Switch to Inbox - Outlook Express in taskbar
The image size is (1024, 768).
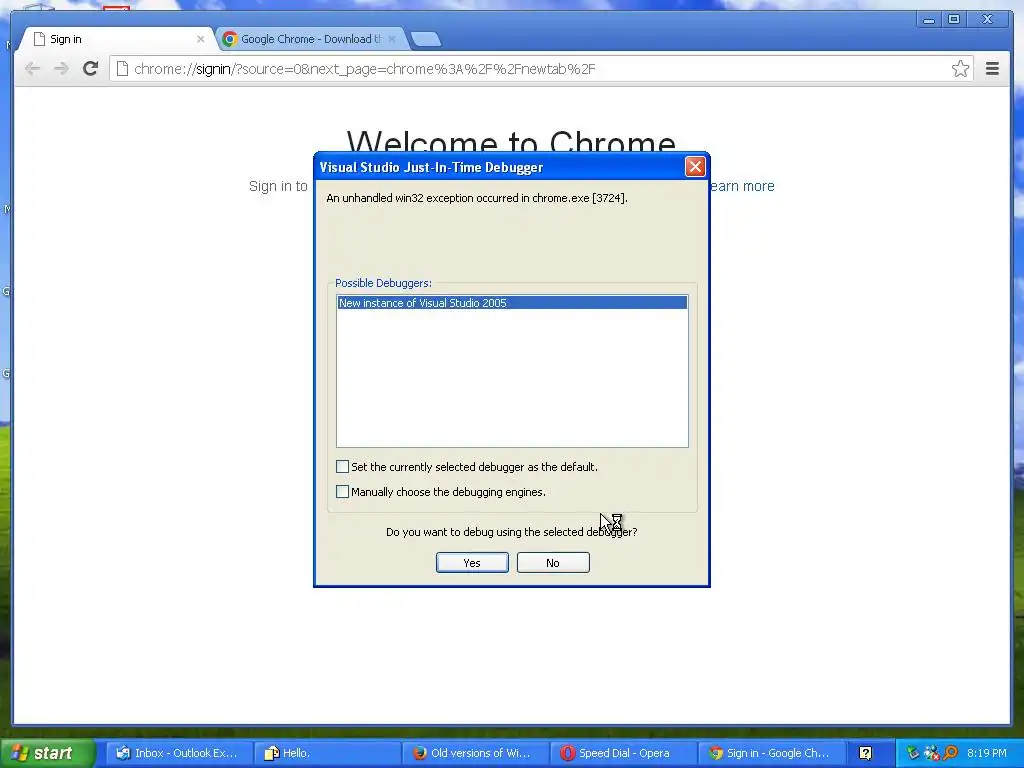click(x=178, y=753)
